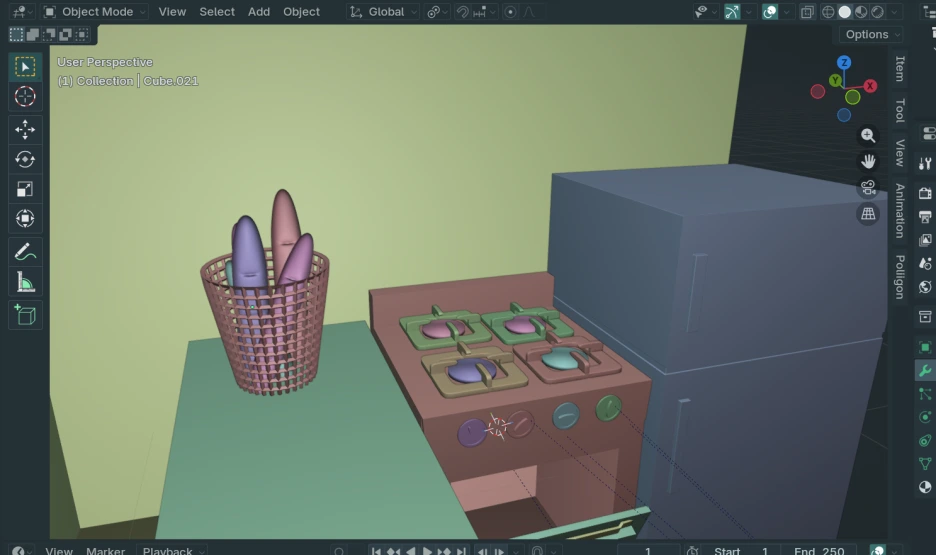
Task: Open the Scene properties tab
Action: (x=925, y=264)
